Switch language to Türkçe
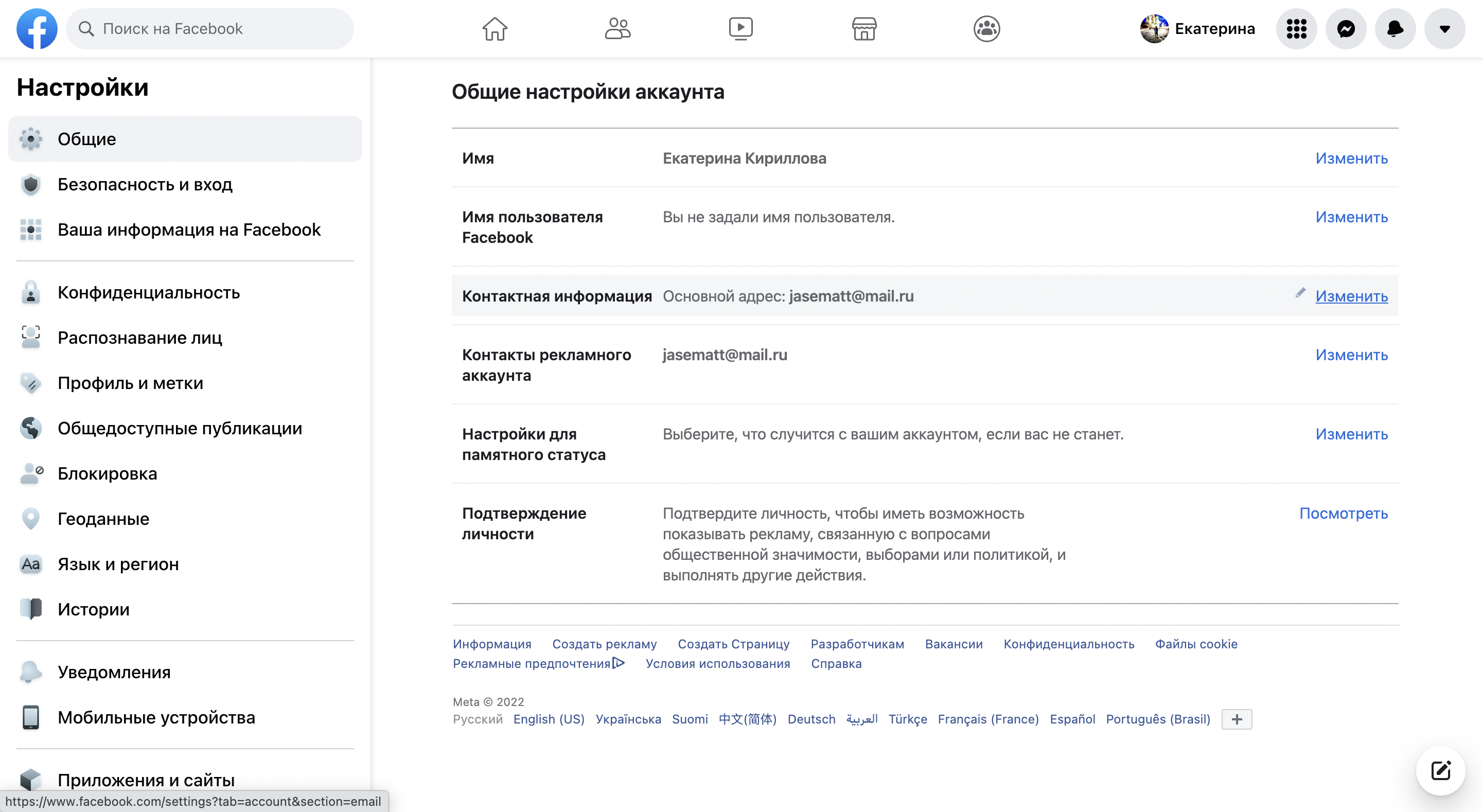The width and height of the screenshot is (1482, 812). pos(907,719)
